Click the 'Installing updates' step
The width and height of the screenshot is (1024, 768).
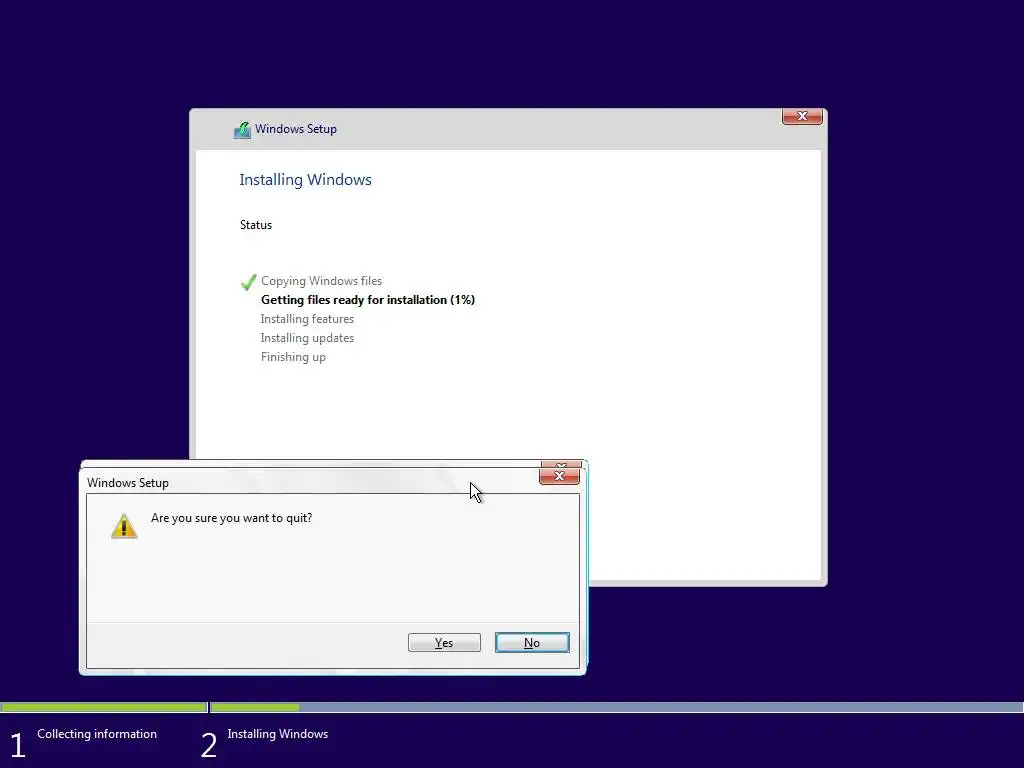307,338
